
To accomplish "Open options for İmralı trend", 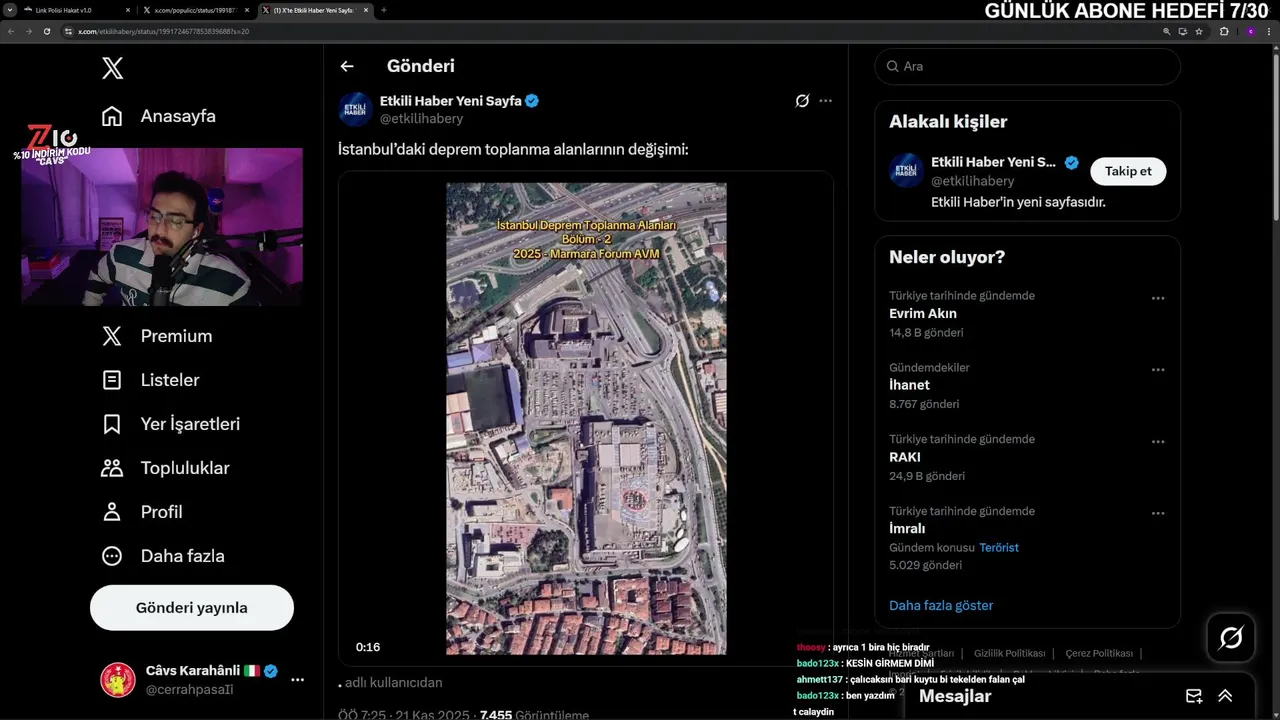I will pos(1158,514).
